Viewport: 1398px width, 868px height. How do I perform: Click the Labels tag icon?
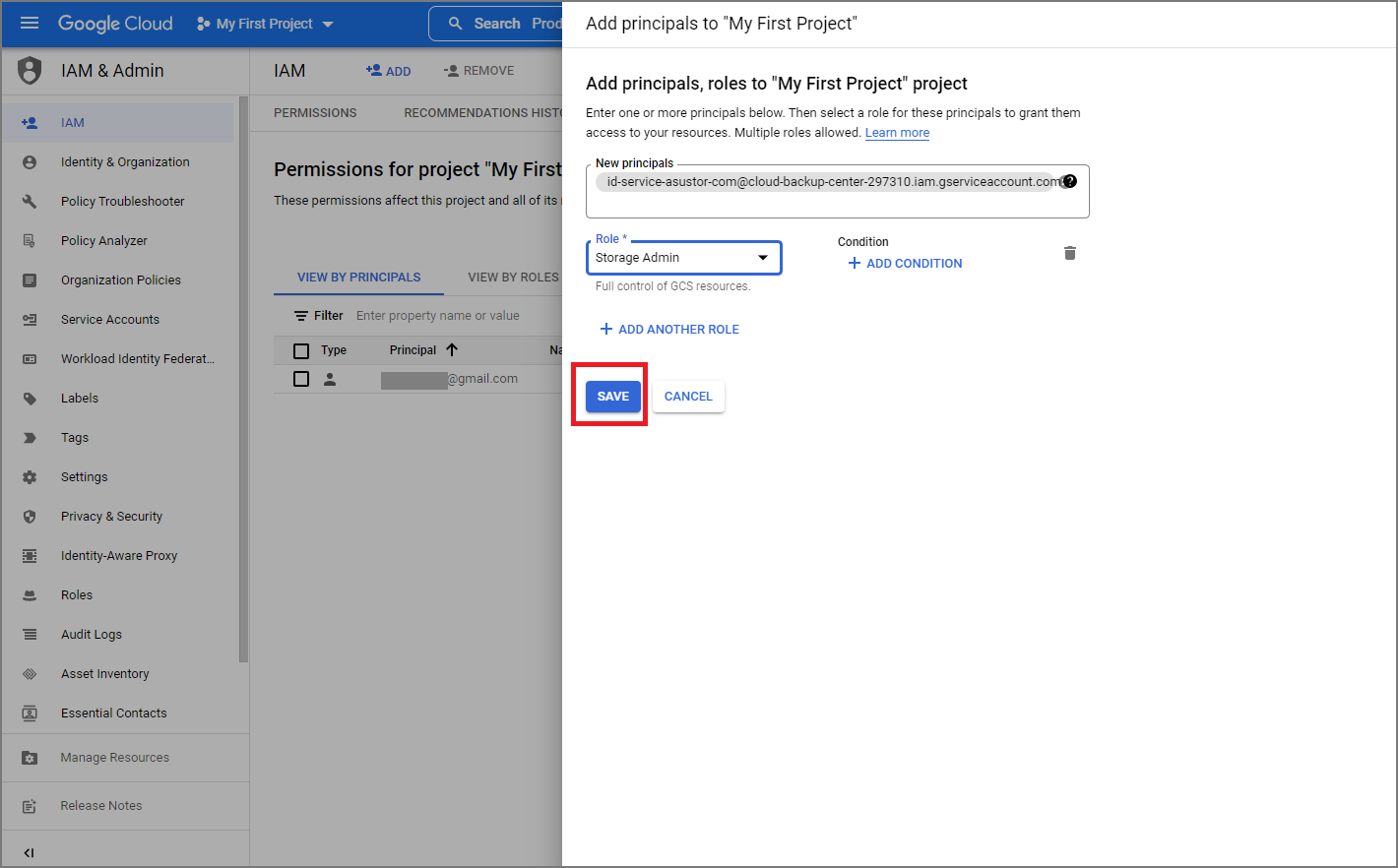tap(30, 399)
